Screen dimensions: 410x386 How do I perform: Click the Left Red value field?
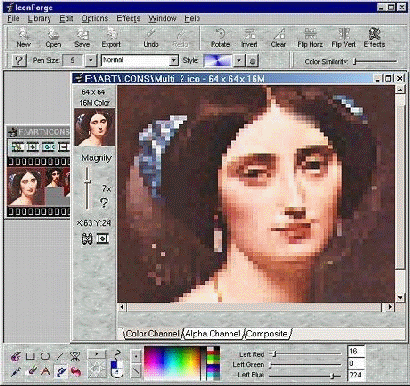pyautogui.click(x=356, y=351)
